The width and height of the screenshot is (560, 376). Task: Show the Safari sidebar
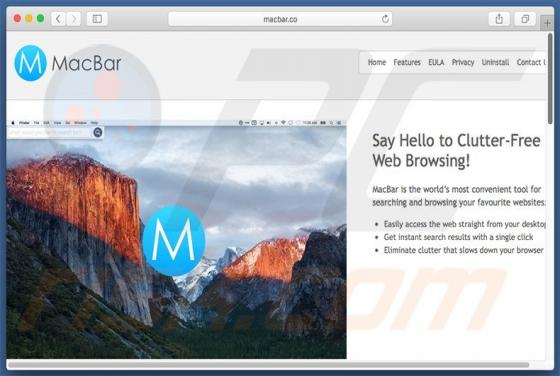(97, 19)
